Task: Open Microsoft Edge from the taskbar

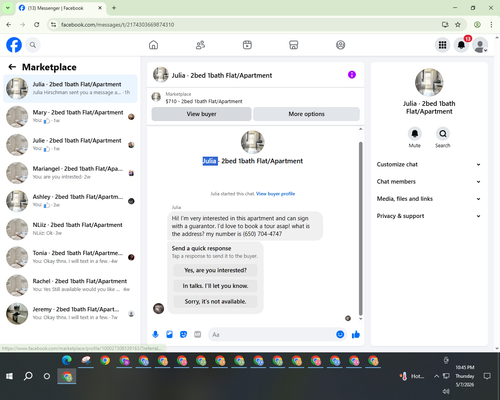Action: [67, 360]
